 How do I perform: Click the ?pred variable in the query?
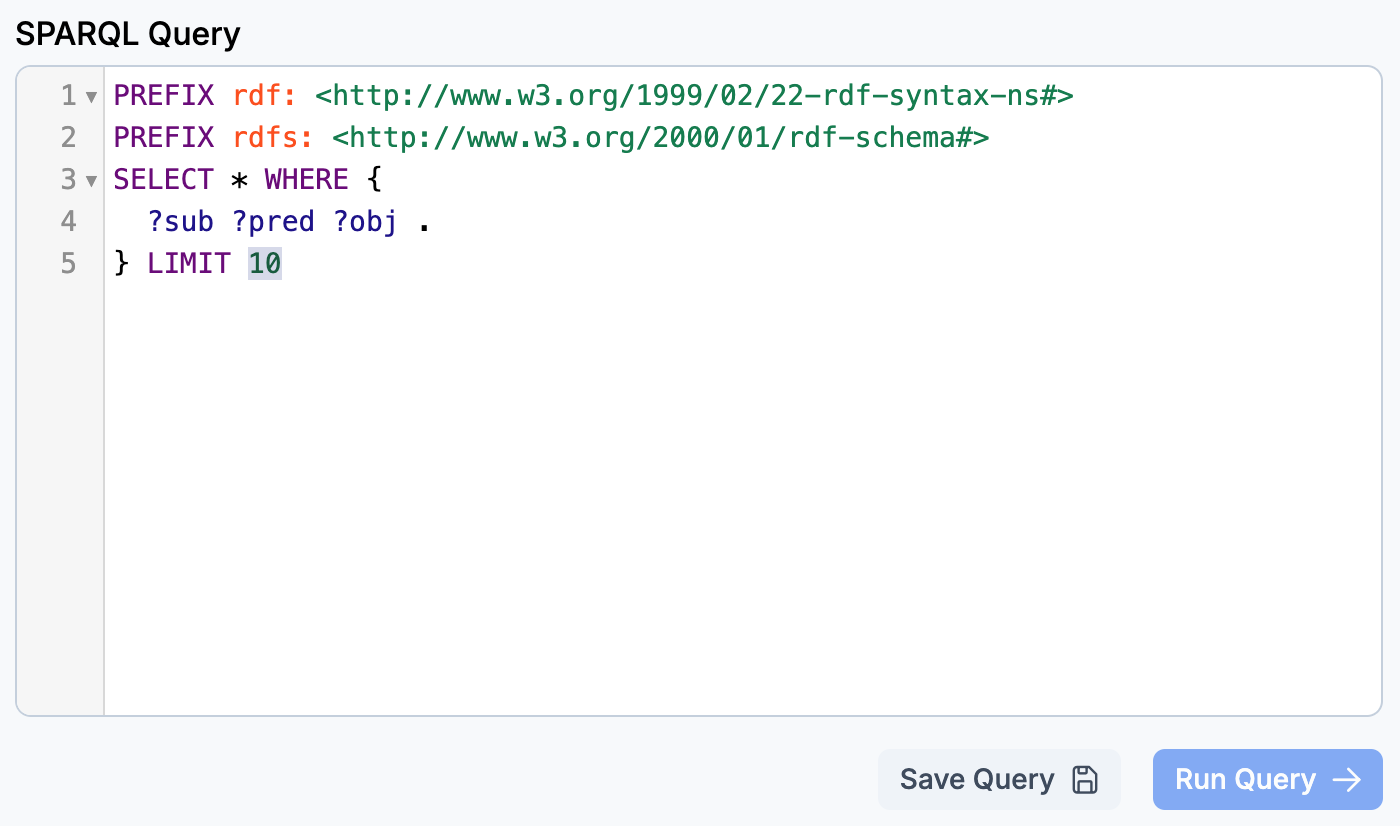[273, 222]
